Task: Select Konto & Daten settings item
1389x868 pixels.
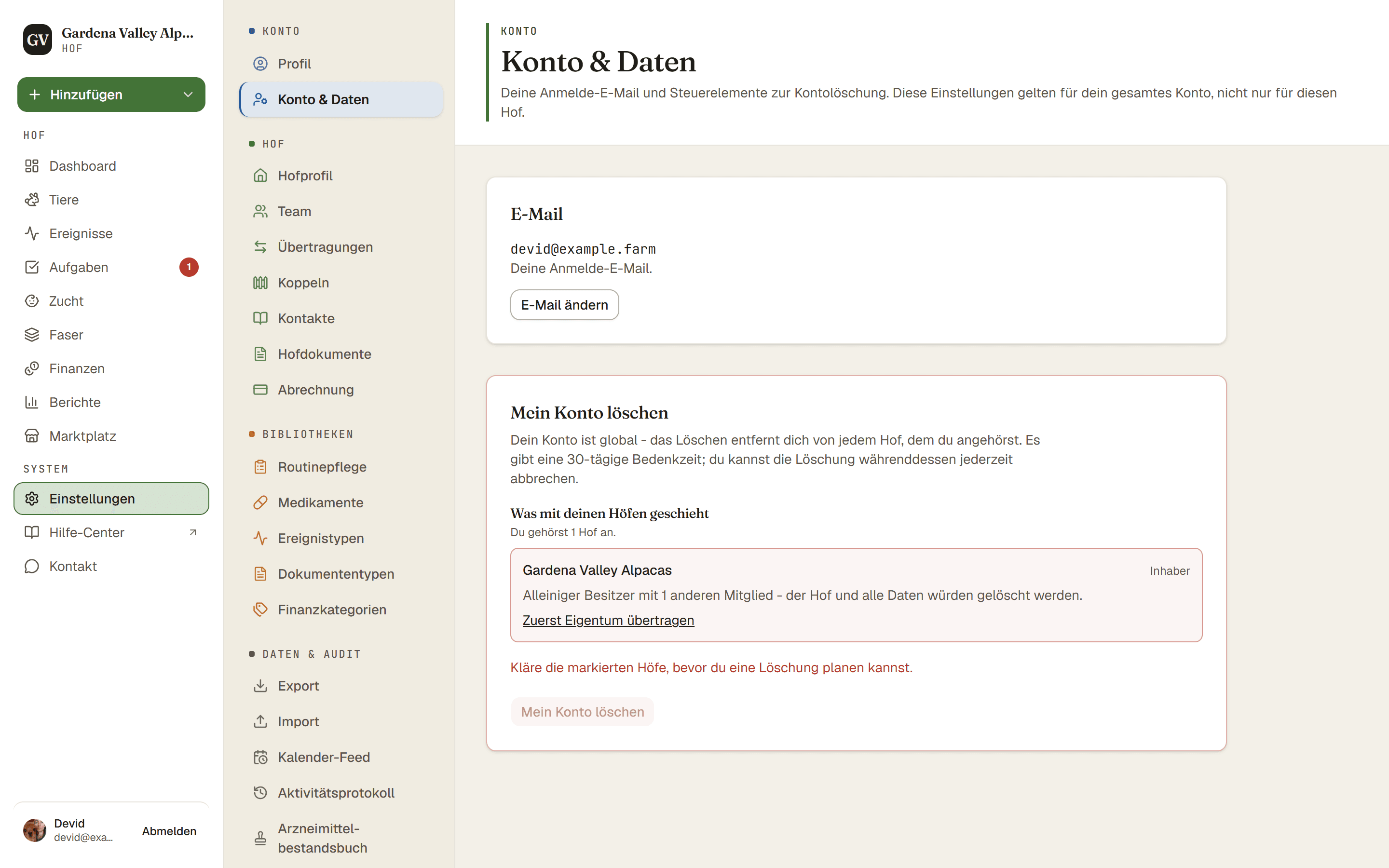Action: pyautogui.click(x=341, y=99)
